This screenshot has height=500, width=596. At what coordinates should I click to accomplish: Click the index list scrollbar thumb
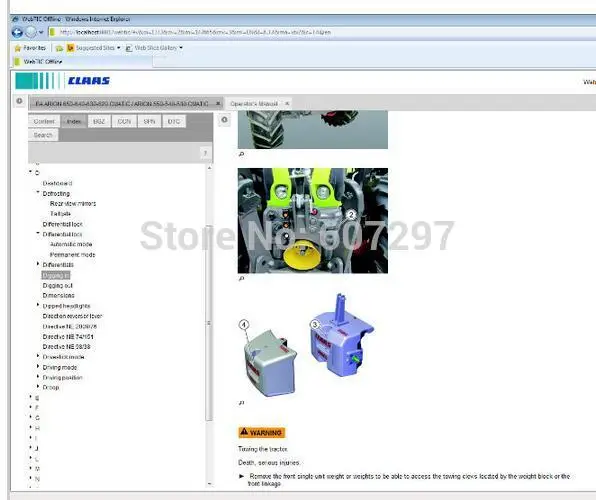coord(209,323)
